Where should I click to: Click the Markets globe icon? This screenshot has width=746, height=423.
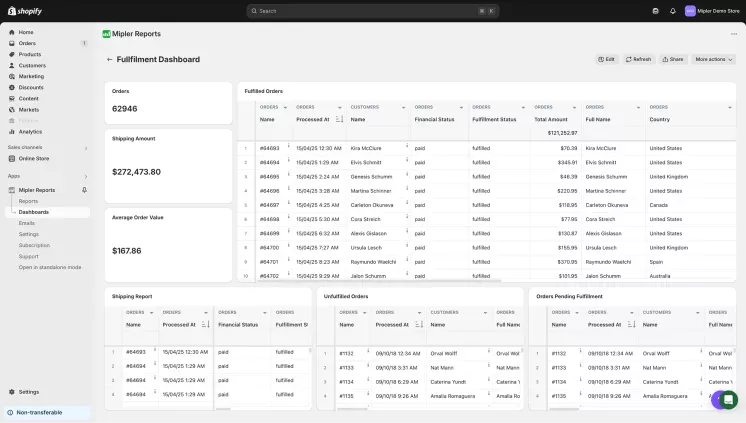[12, 110]
